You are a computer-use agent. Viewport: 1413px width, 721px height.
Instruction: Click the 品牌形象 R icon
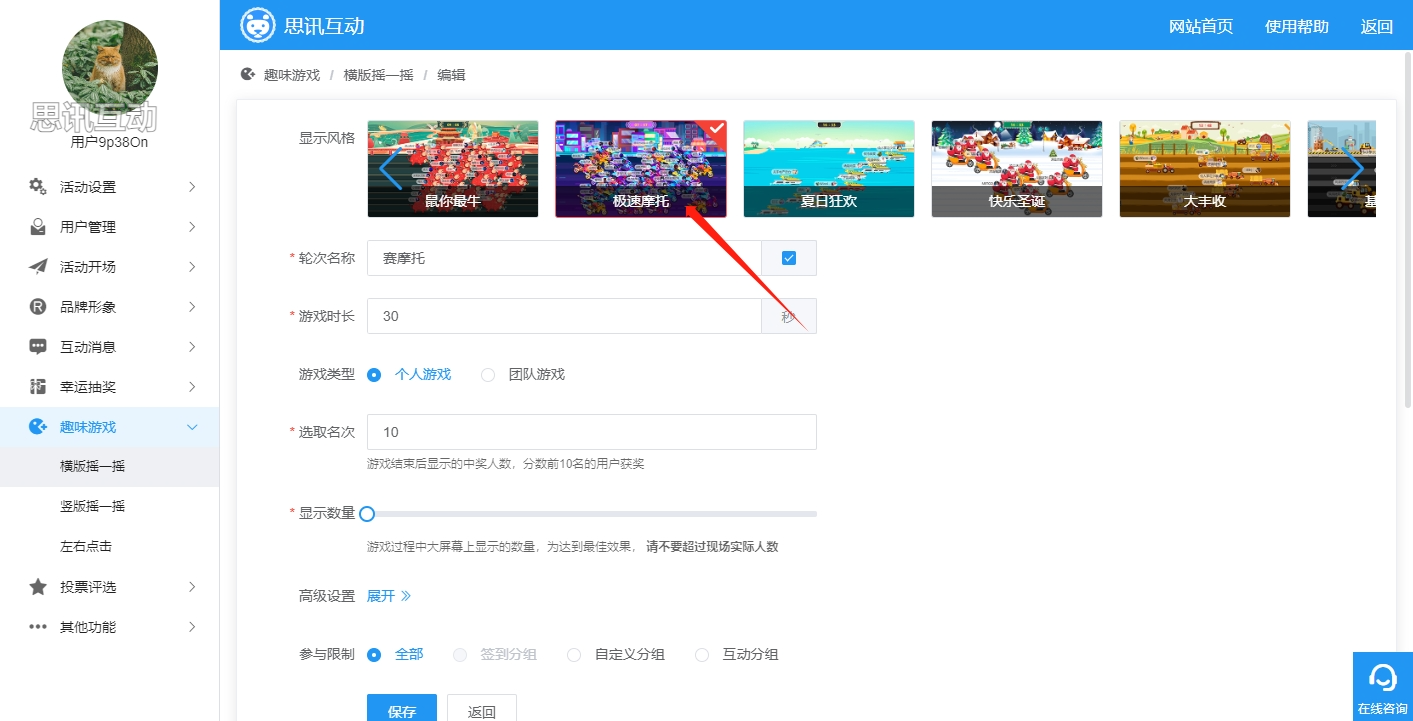38,307
